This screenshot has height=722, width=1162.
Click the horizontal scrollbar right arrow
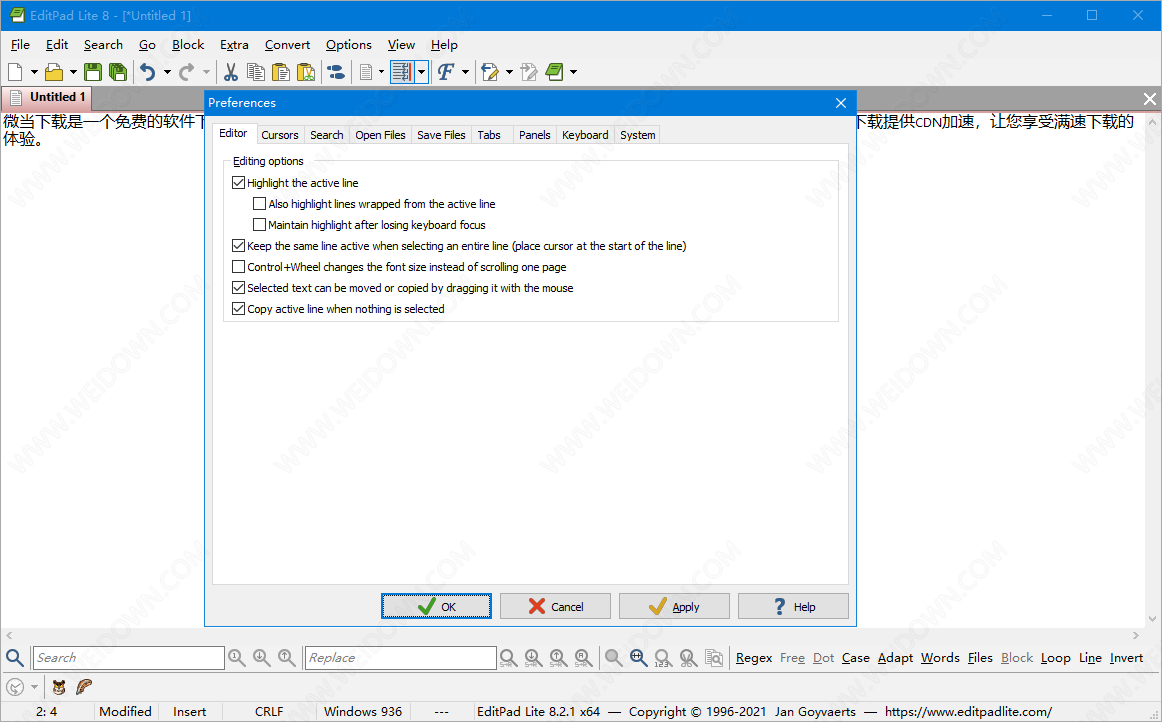click(x=1135, y=635)
